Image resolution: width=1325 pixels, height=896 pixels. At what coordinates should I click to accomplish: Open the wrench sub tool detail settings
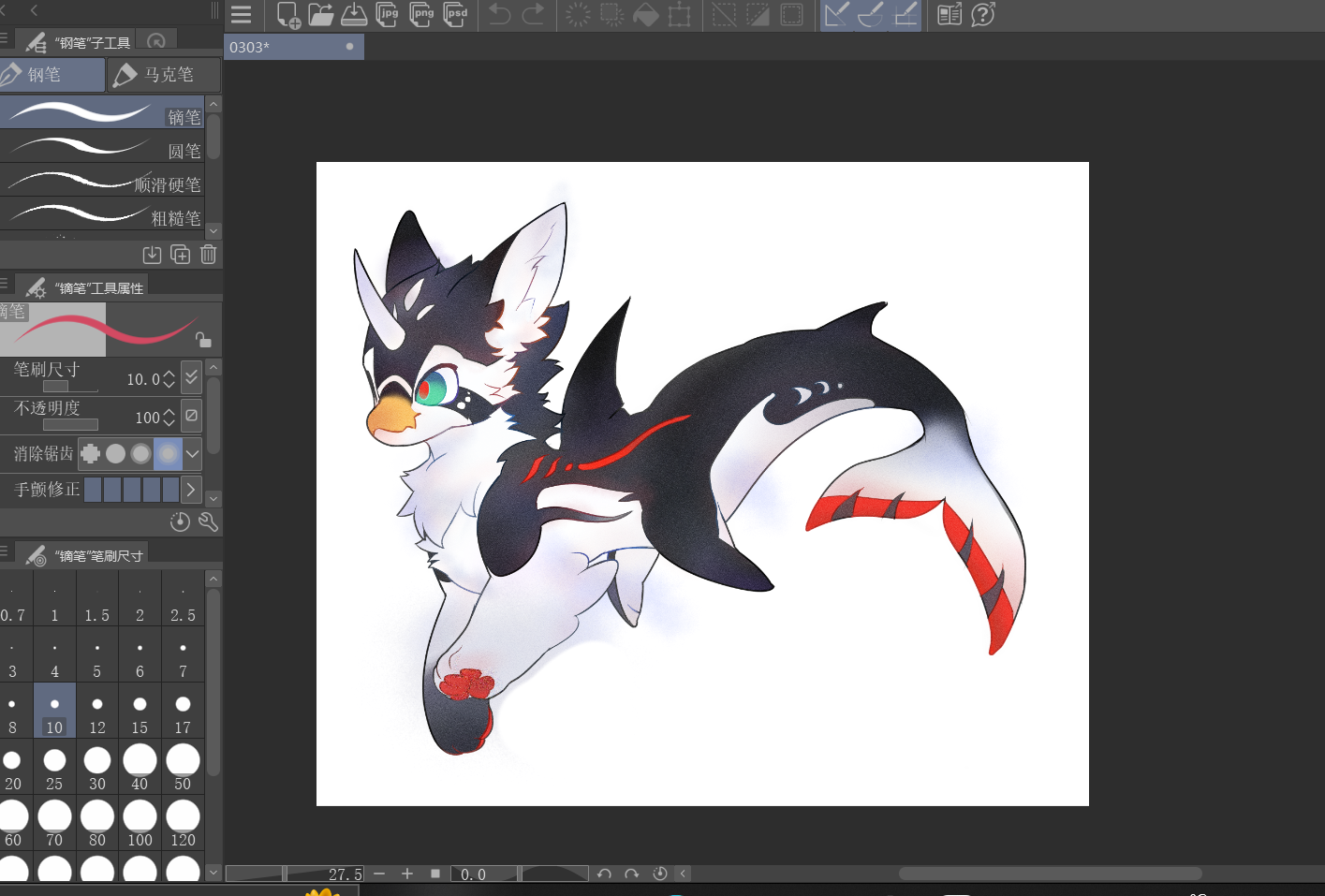[x=208, y=521]
